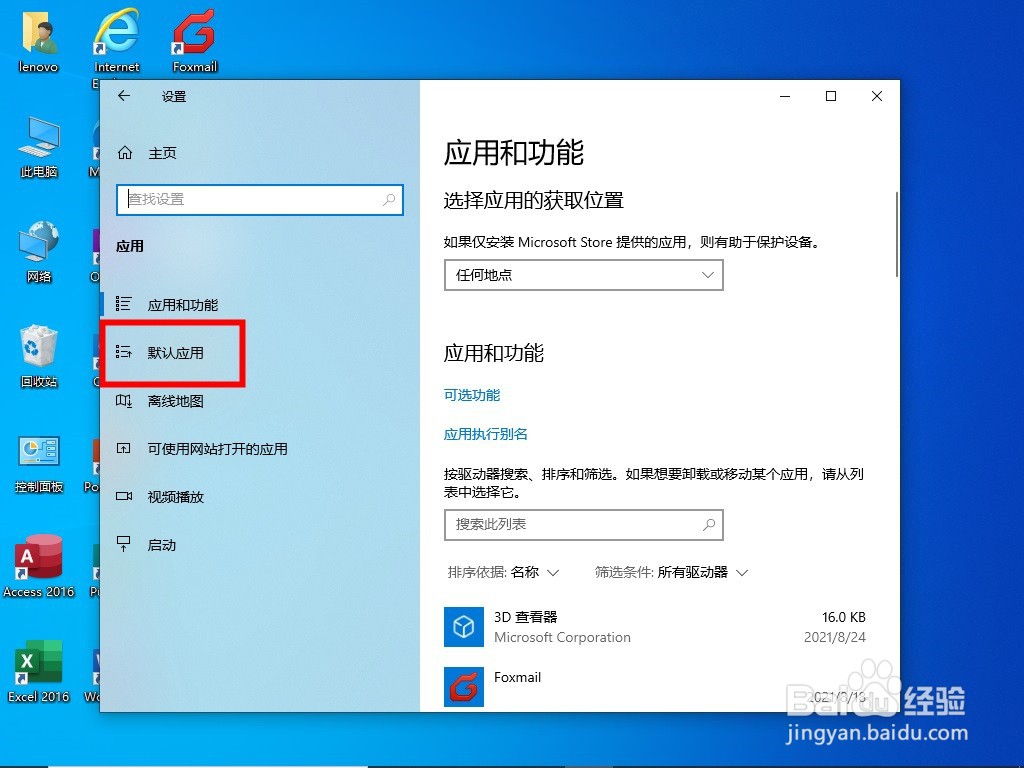Click the settings window scrollbar
Screen dimensions: 1024x768
pos(897,234)
